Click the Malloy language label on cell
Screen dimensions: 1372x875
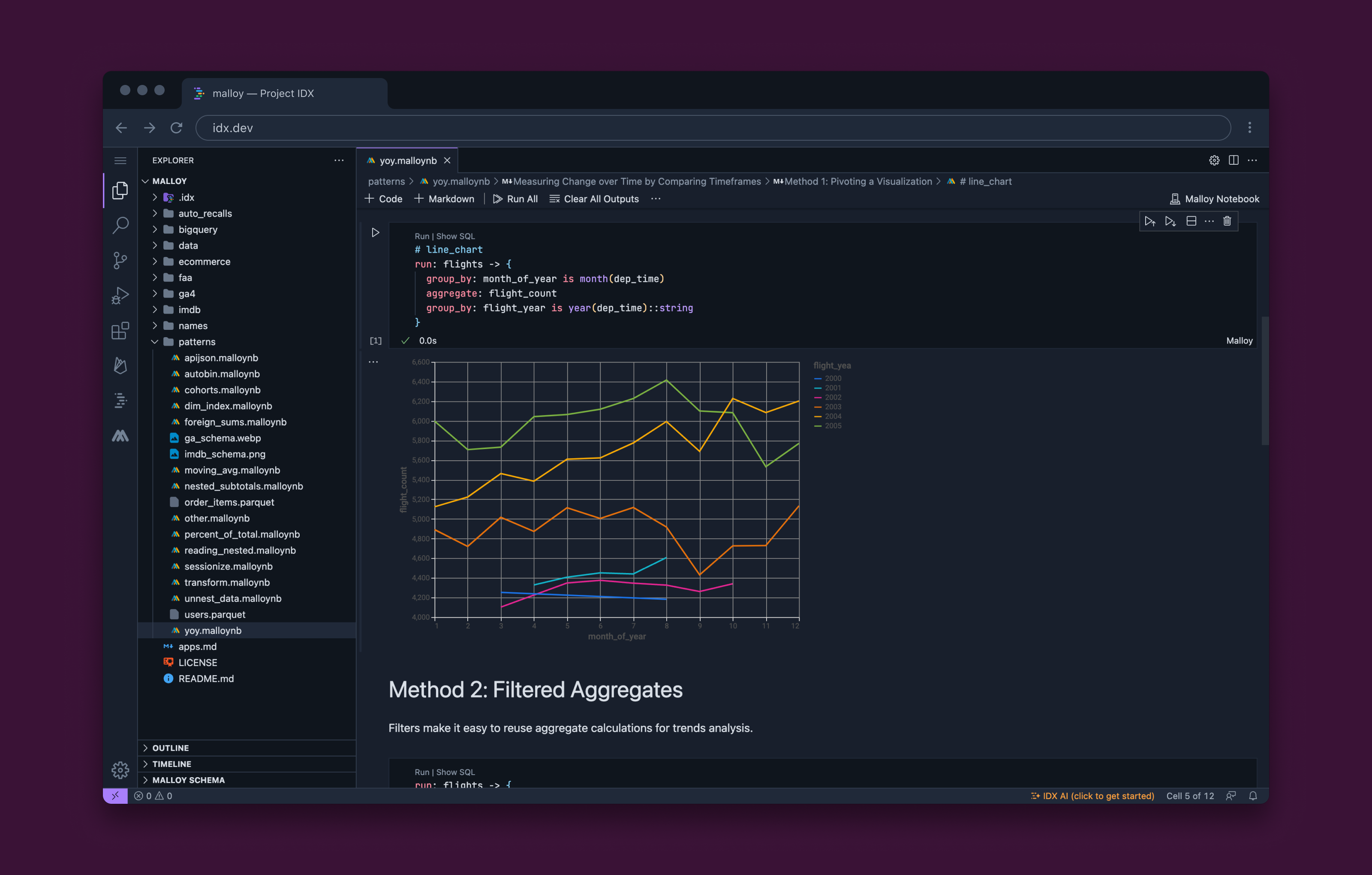pos(1239,340)
